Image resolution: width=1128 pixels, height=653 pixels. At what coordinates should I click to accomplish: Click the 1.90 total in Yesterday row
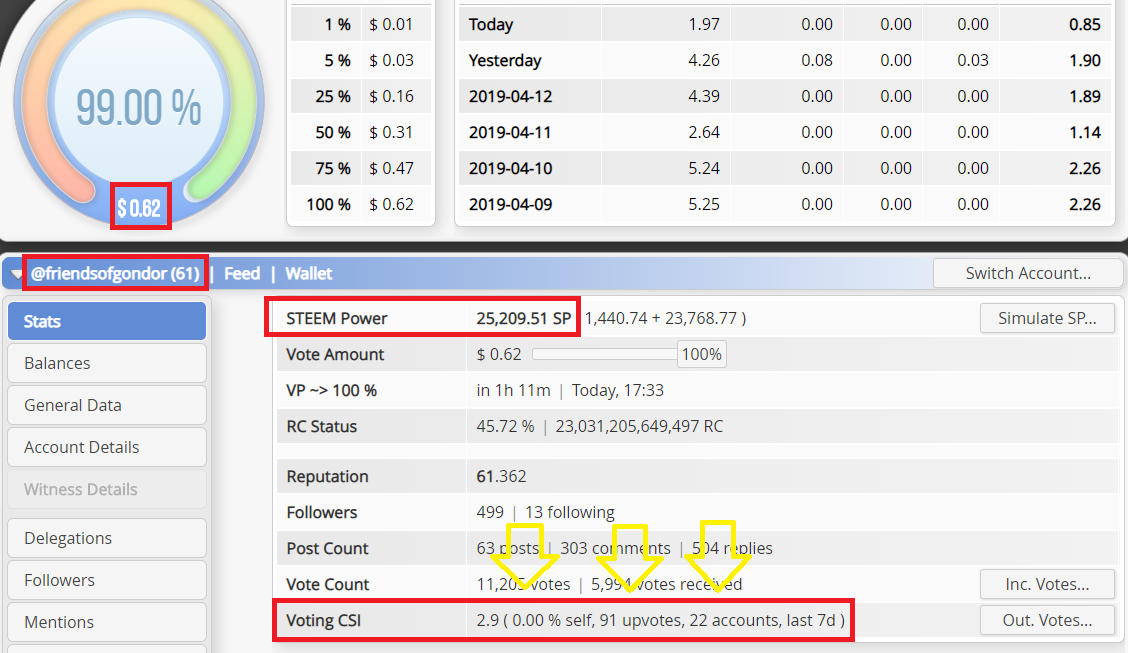pos(1085,60)
